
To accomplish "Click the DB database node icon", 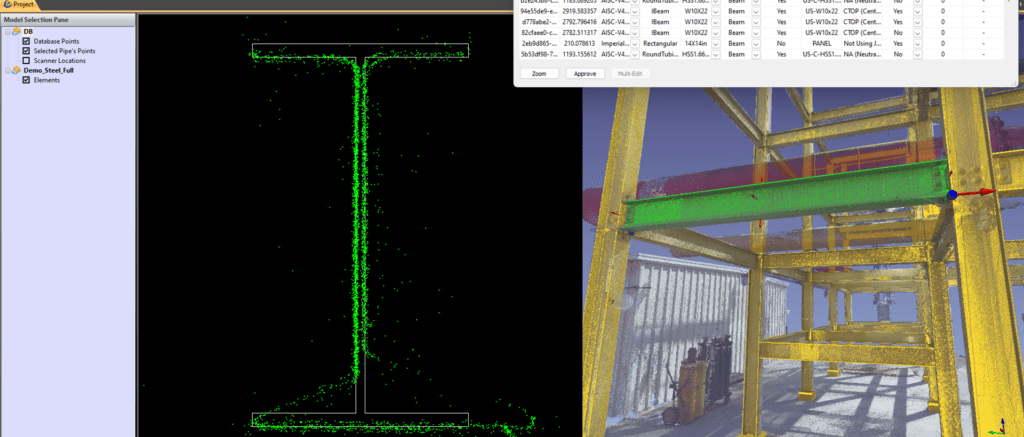I will [x=16, y=31].
